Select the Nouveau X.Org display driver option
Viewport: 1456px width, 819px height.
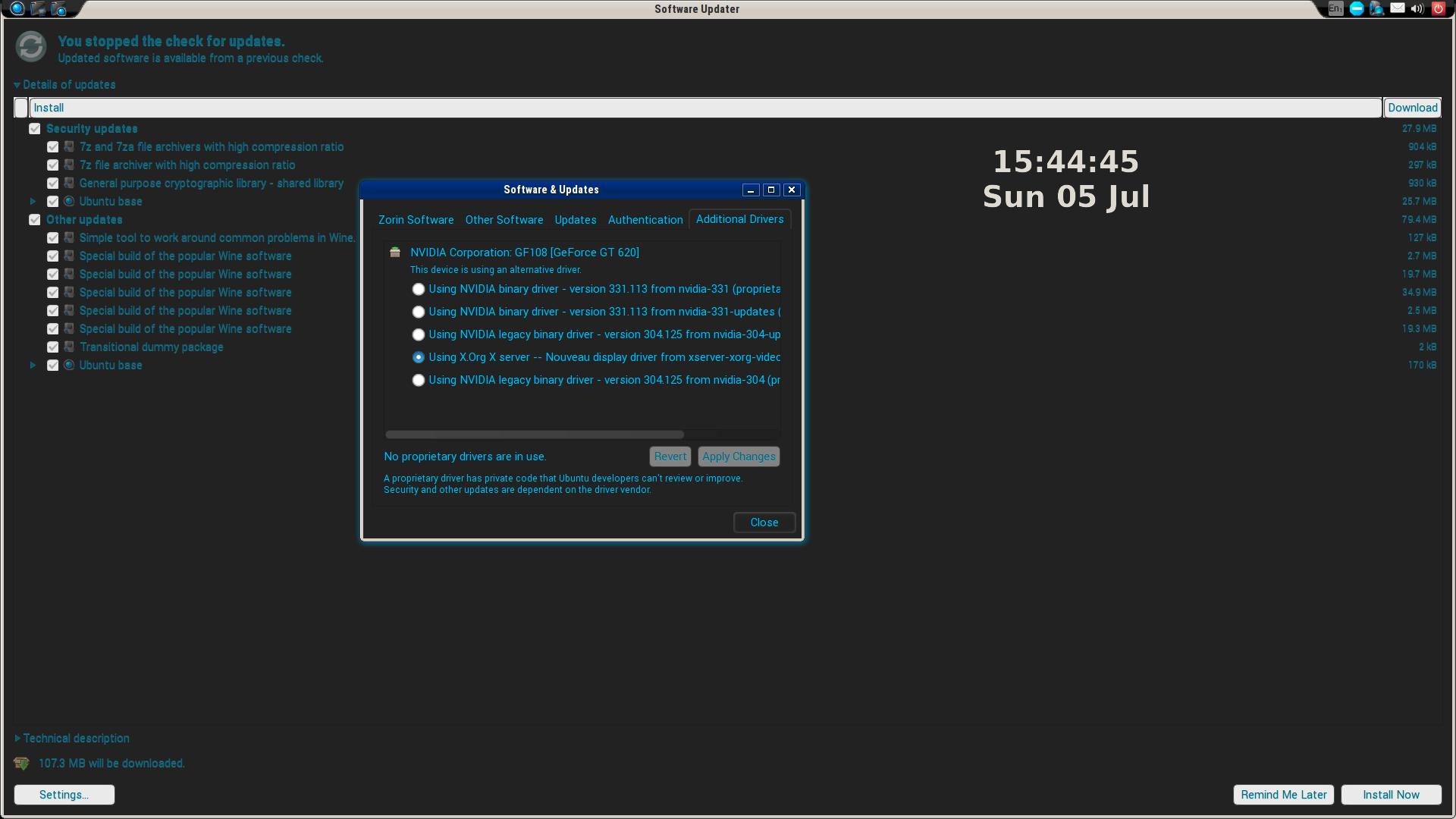(419, 357)
